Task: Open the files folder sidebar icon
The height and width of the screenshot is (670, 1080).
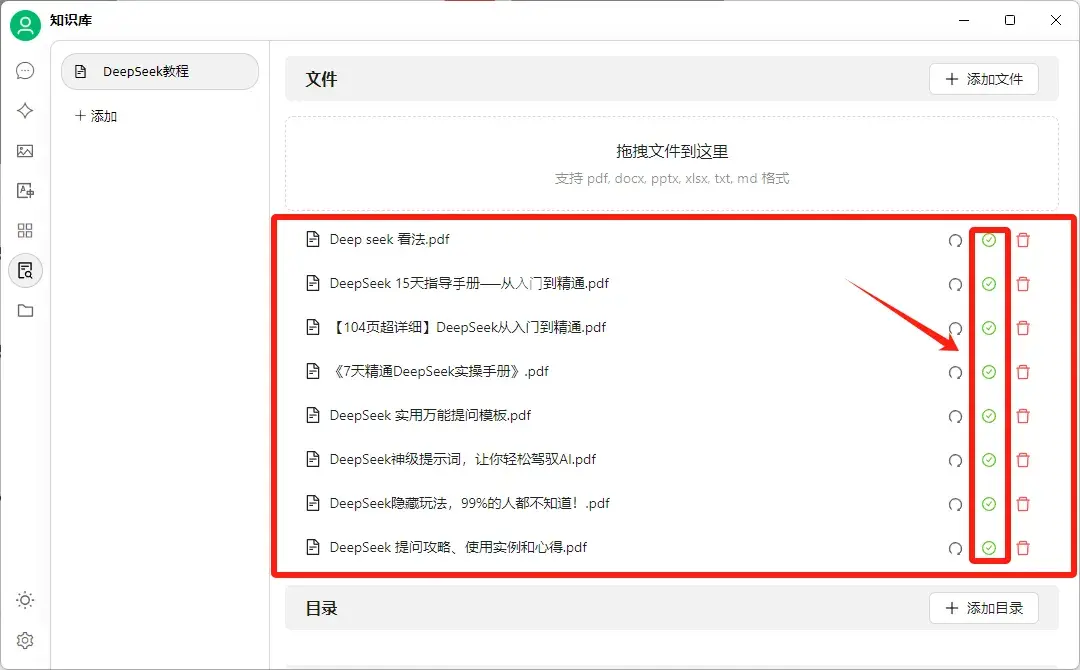Action: (25, 311)
